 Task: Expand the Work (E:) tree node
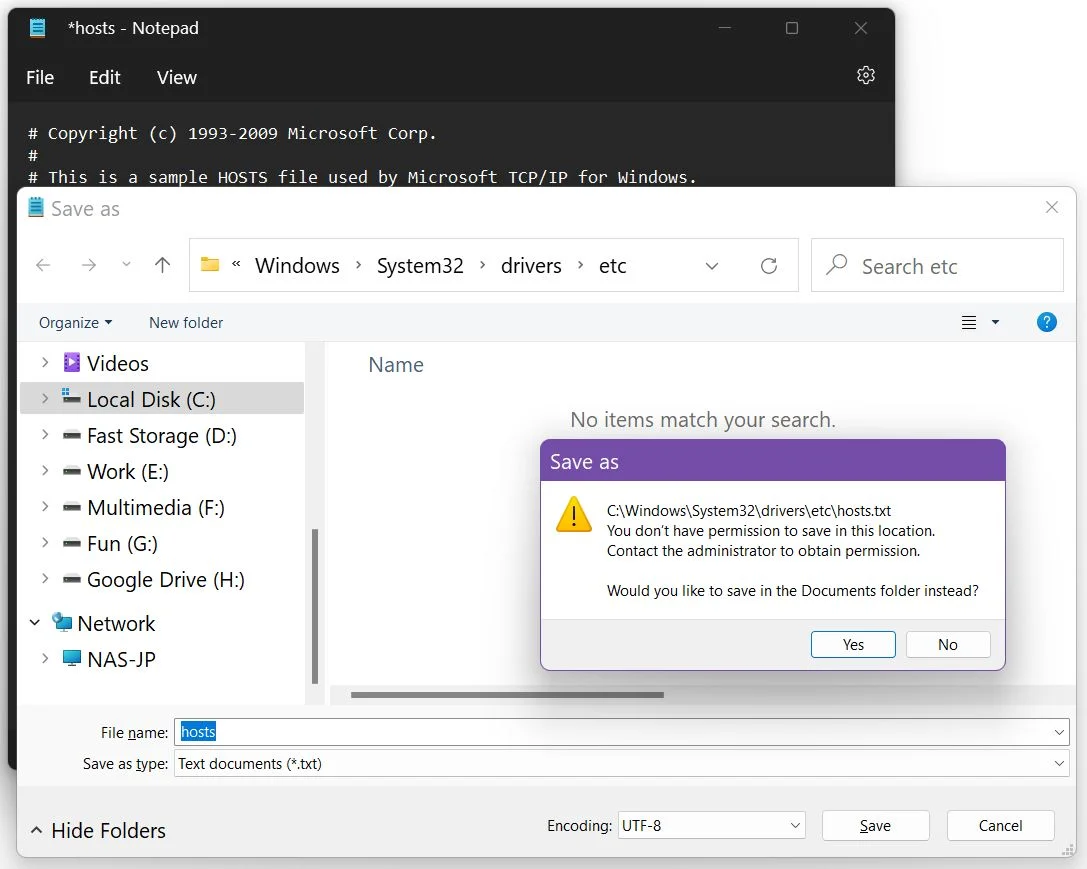click(x=45, y=471)
